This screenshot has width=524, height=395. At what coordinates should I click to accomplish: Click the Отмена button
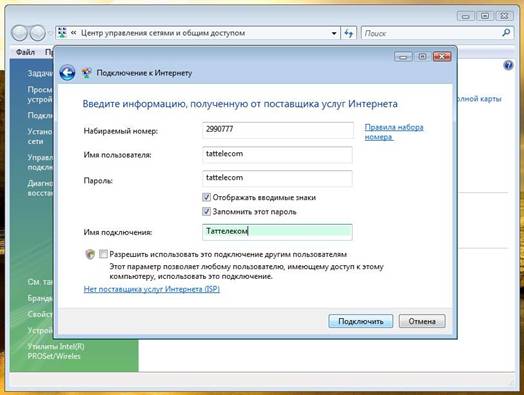click(422, 321)
